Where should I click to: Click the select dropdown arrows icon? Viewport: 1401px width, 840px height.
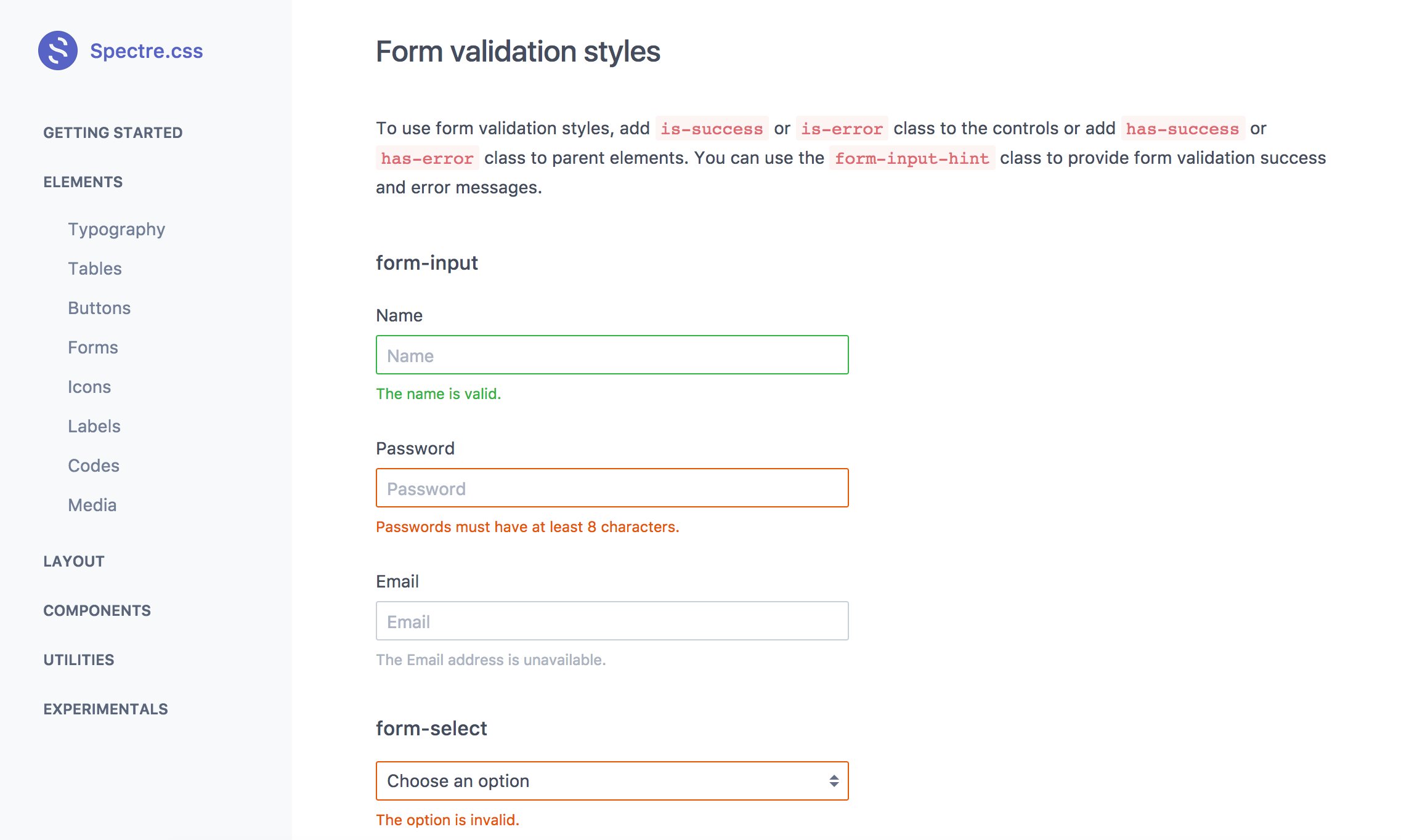click(834, 781)
